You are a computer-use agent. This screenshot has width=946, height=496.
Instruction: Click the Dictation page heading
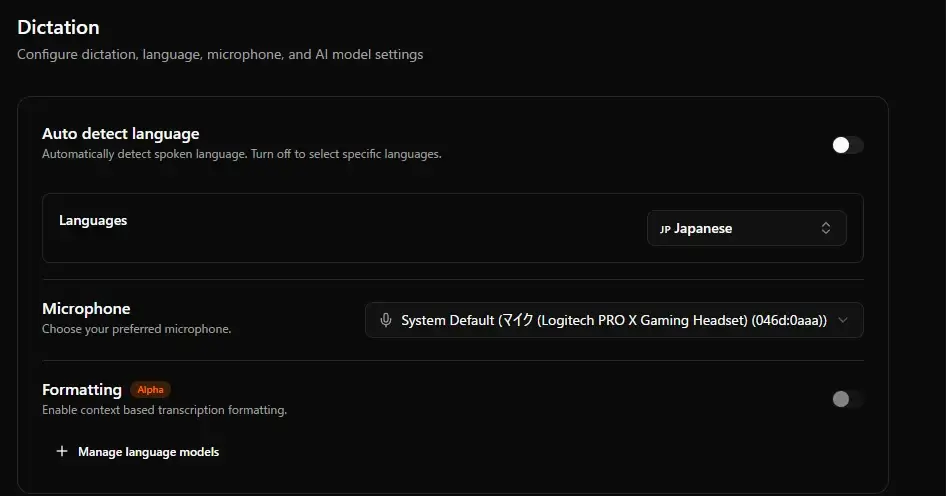tap(59, 27)
